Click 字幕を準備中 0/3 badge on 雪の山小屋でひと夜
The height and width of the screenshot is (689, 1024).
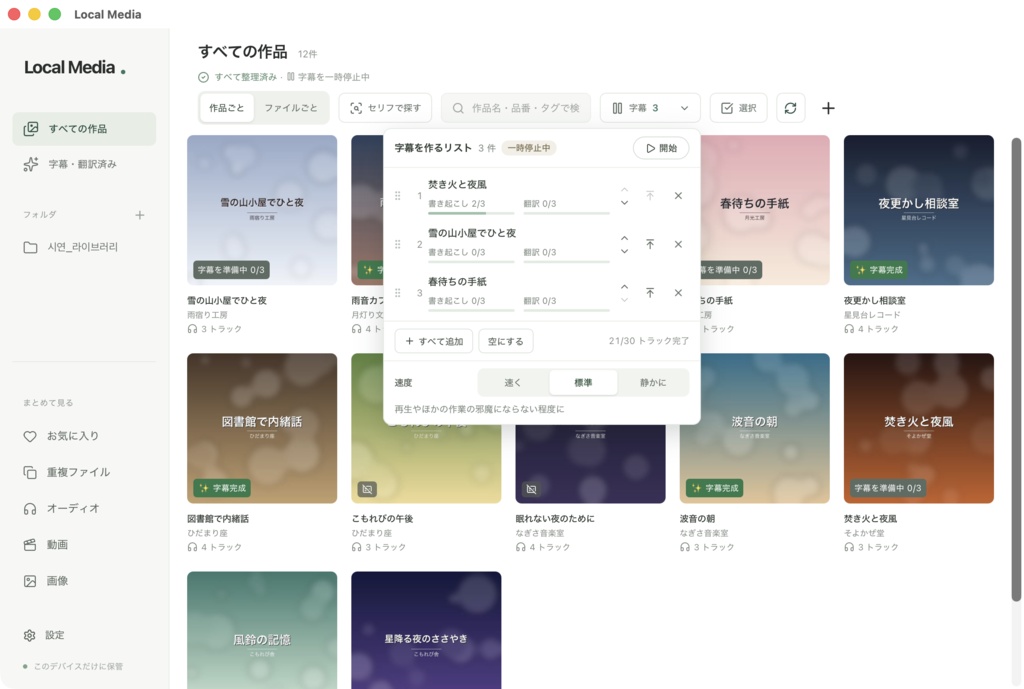pos(232,270)
